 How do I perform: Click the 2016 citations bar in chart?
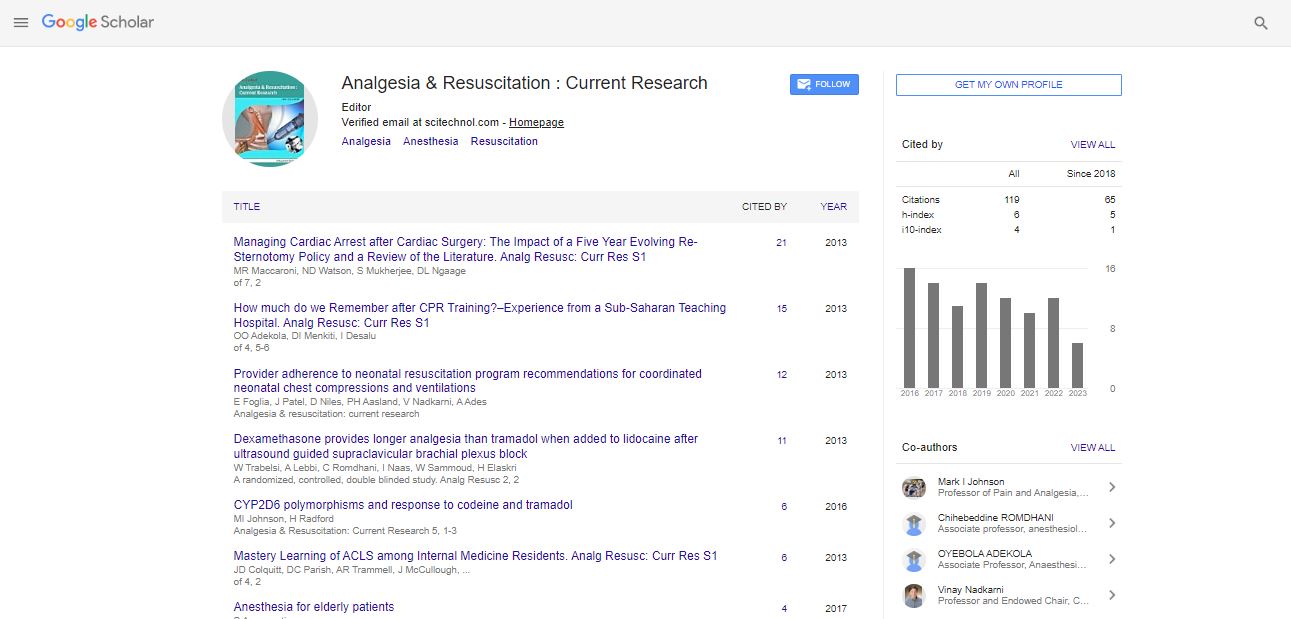(909, 327)
